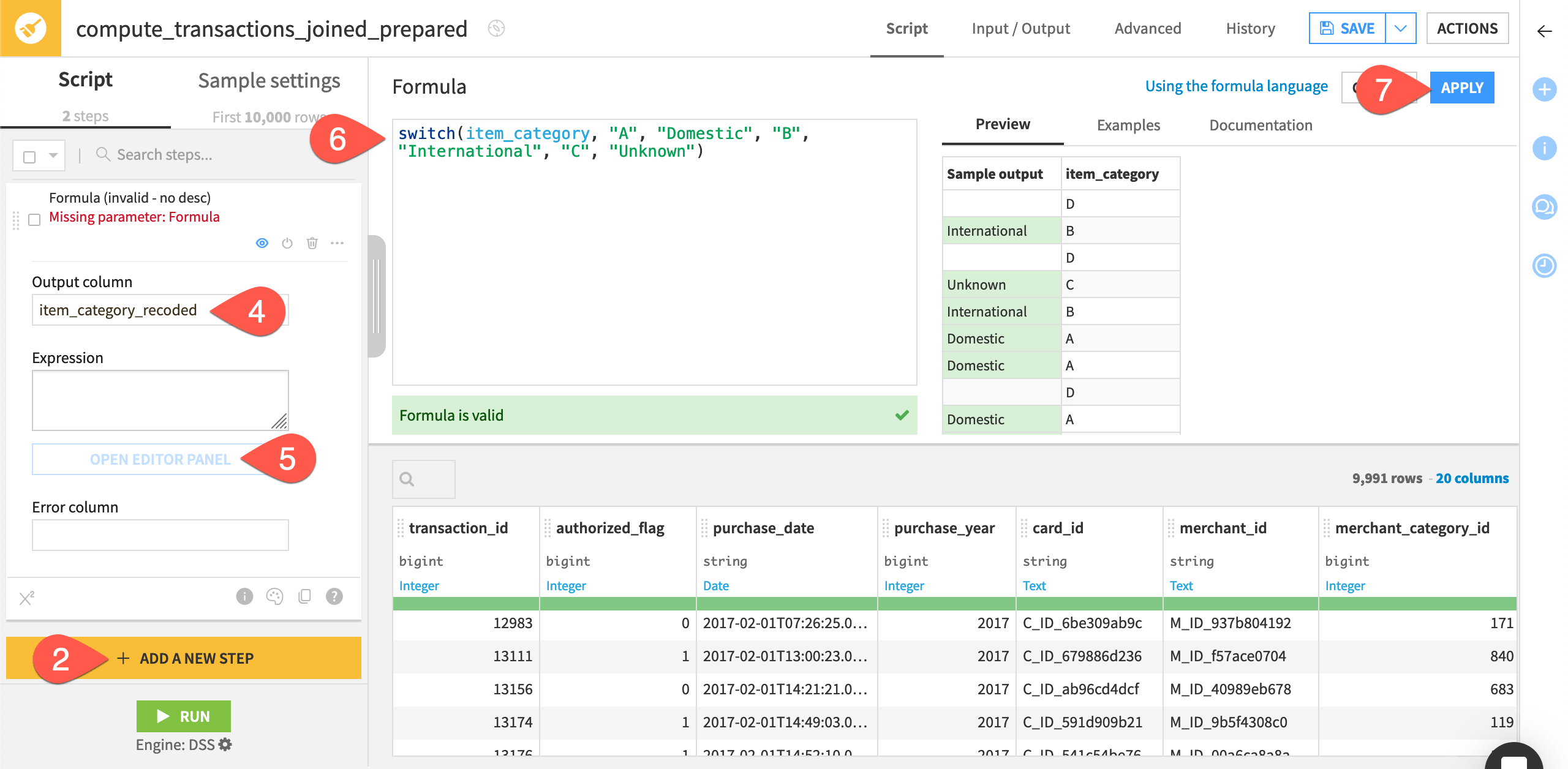1568x769 pixels.
Task: Click the plus icon in right sidebar
Action: click(1544, 89)
